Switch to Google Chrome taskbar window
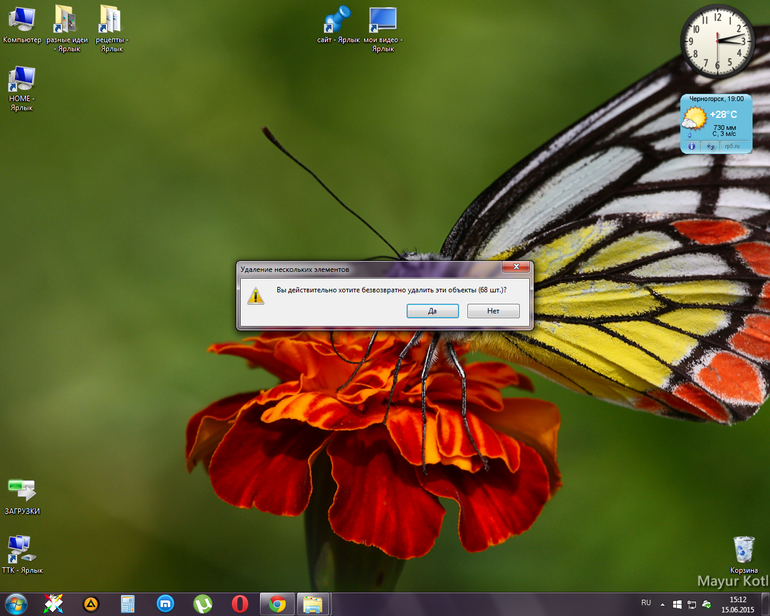Viewport: 770px width, 616px height. pyautogui.click(x=277, y=604)
